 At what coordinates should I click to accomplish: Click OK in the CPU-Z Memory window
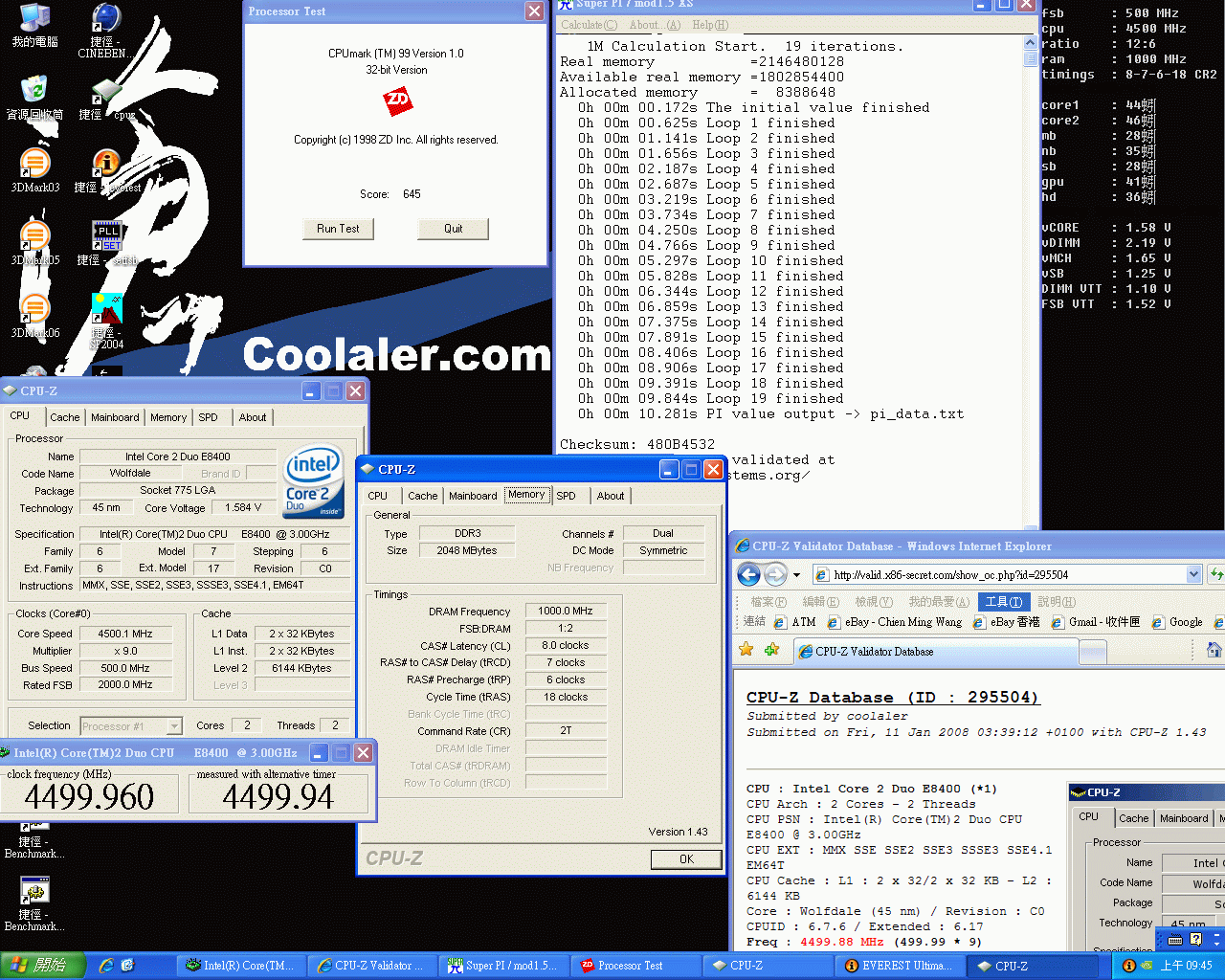(686, 859)
